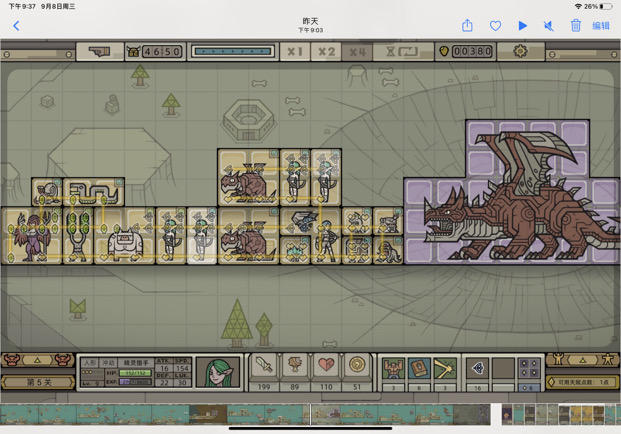Open the game settings gear icon
Screen dimensions: 621x434
coord(520,51)
